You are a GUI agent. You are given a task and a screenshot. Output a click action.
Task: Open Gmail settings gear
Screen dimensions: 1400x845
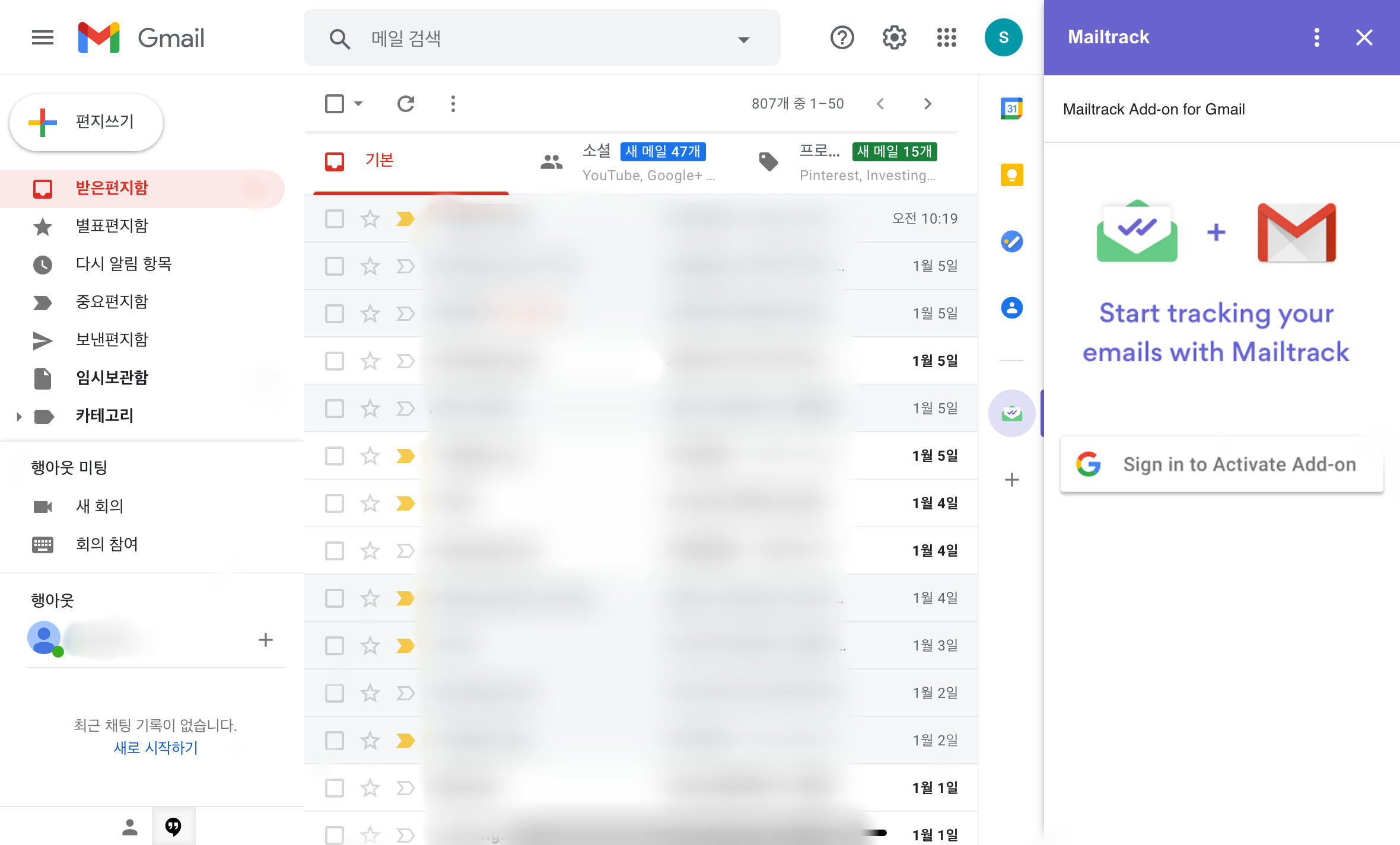[894, 37]
